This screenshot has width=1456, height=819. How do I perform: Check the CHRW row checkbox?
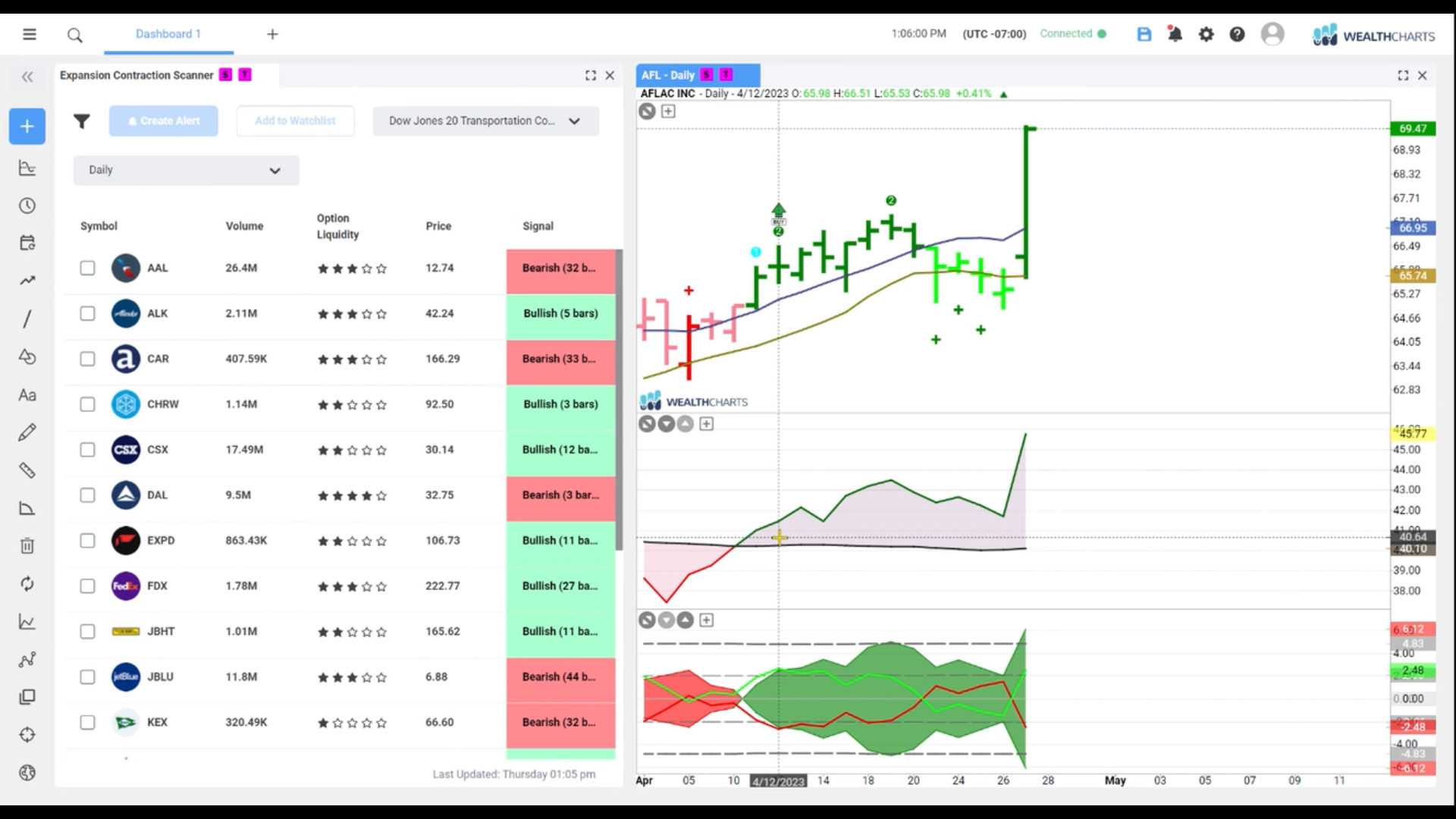tap(88, 404)
